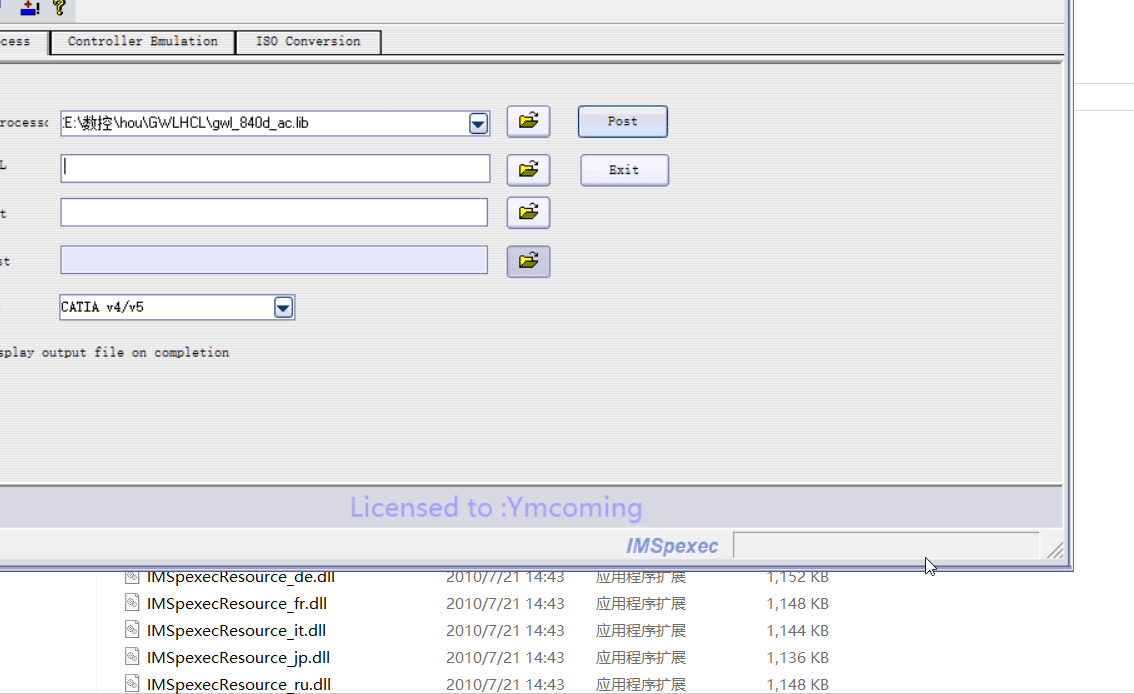Switch to the Controller Emulation tab
The width and height of the screenshot is (1134, 694).
(x=142, y=42)
